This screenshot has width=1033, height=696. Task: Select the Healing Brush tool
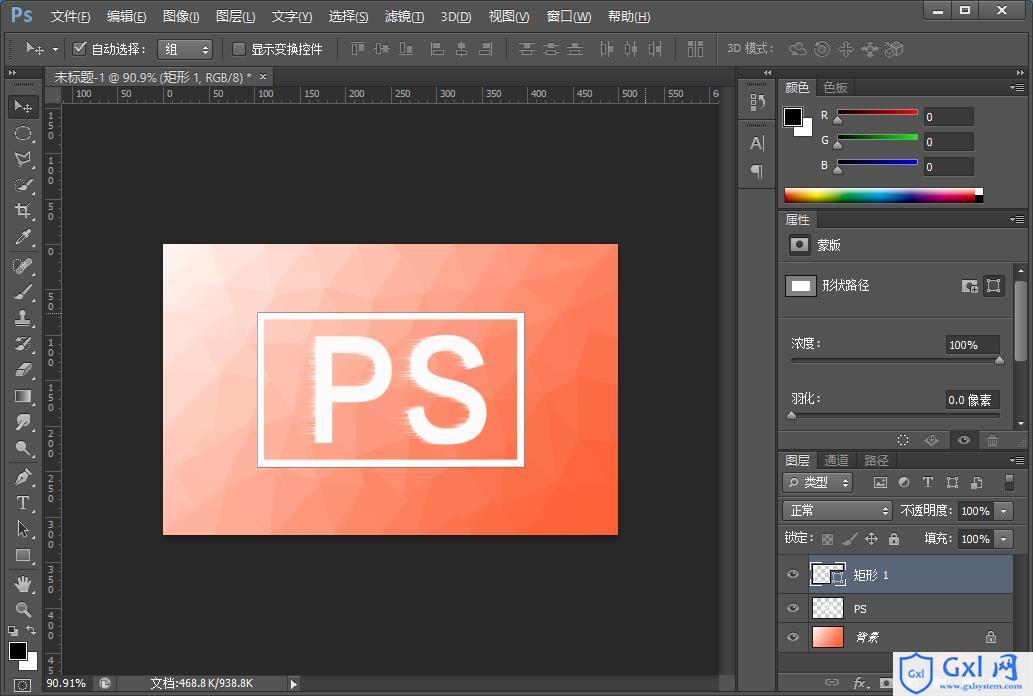(x=23, y=266)
